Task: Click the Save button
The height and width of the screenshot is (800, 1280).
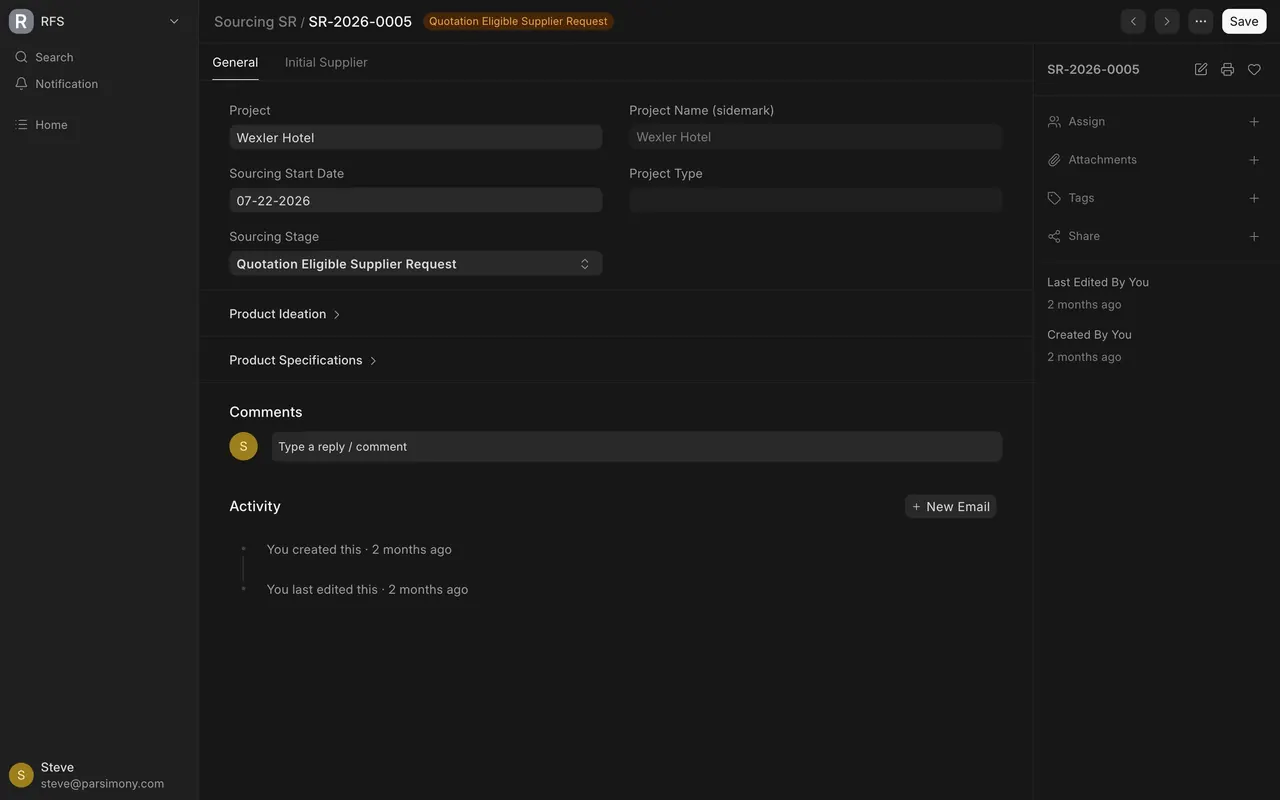Action: (1244, 21)
